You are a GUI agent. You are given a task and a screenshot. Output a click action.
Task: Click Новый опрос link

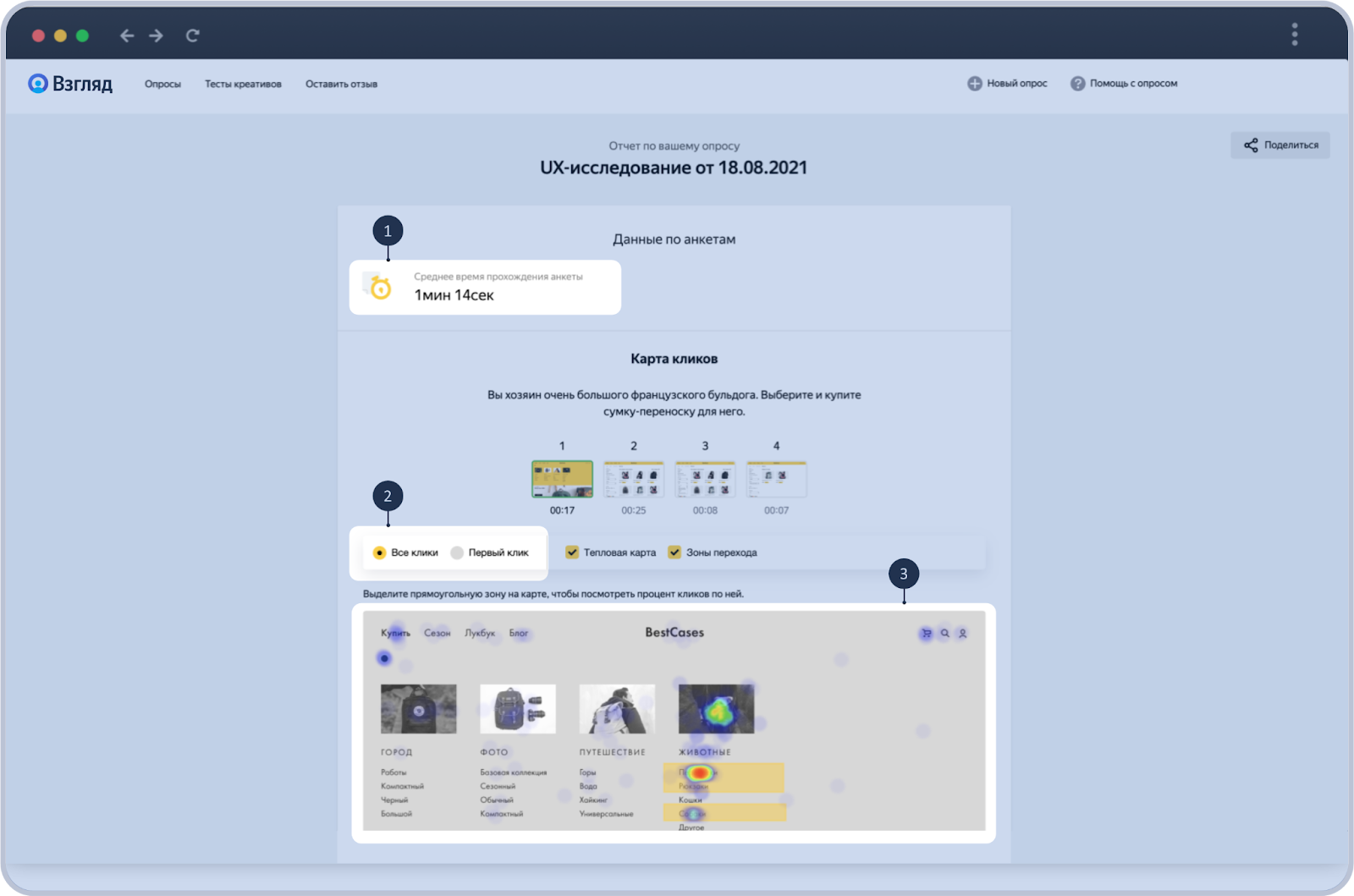coord(1016,83)
